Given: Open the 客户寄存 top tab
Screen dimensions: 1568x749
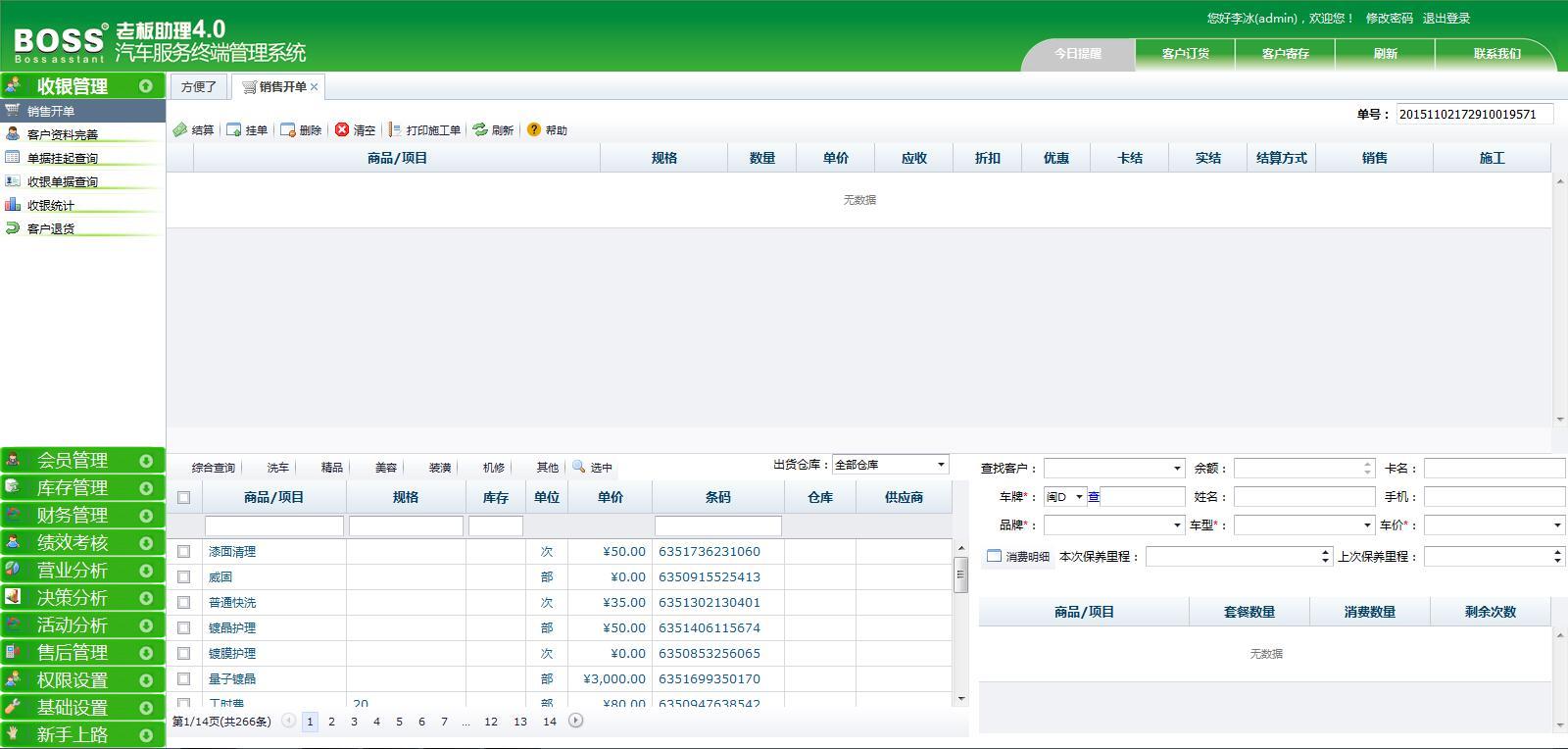Looking at the screenshot, I should pyautogui.click(x=1286, y=54).
